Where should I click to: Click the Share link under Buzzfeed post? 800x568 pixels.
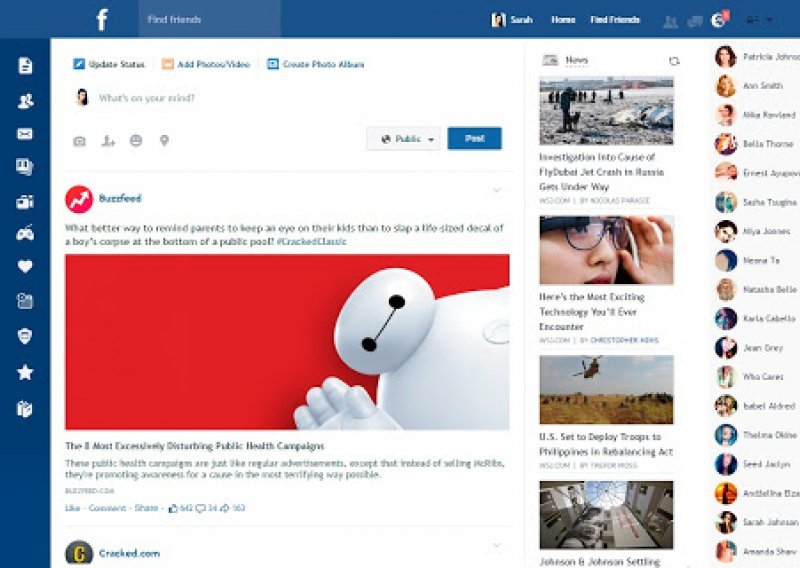(x=146, y=508)
